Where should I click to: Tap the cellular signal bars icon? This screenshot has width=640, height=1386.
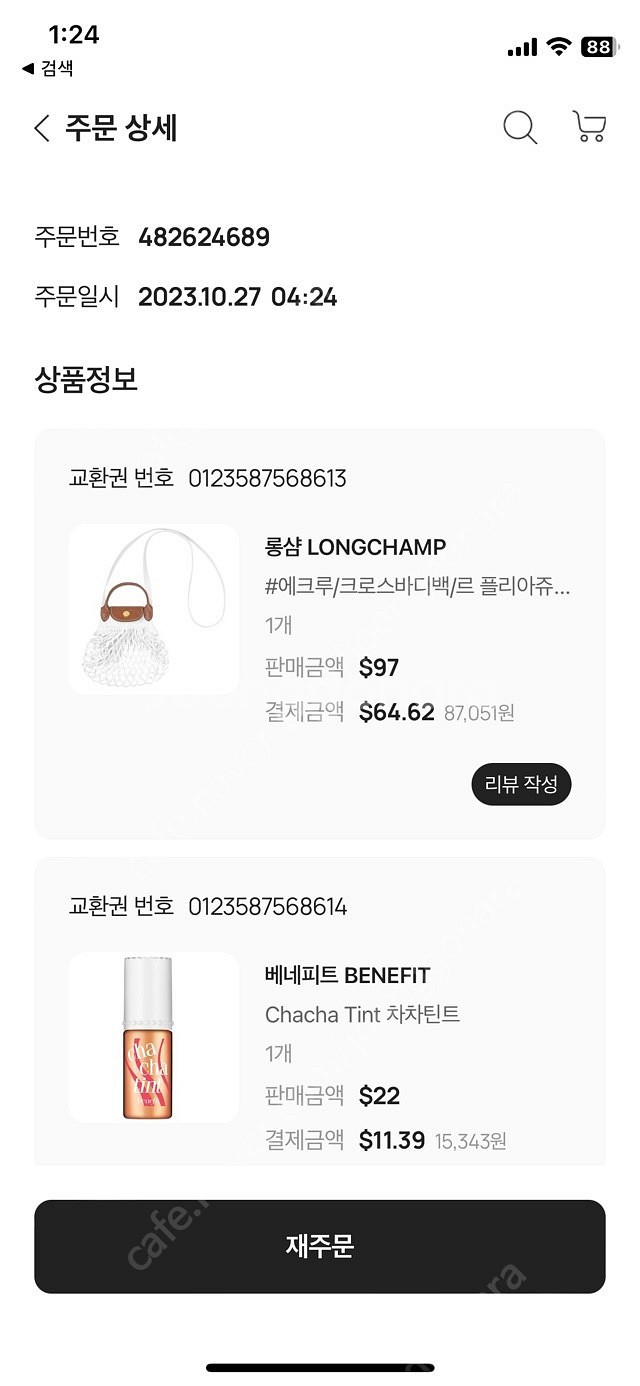[x=522, y=48]
